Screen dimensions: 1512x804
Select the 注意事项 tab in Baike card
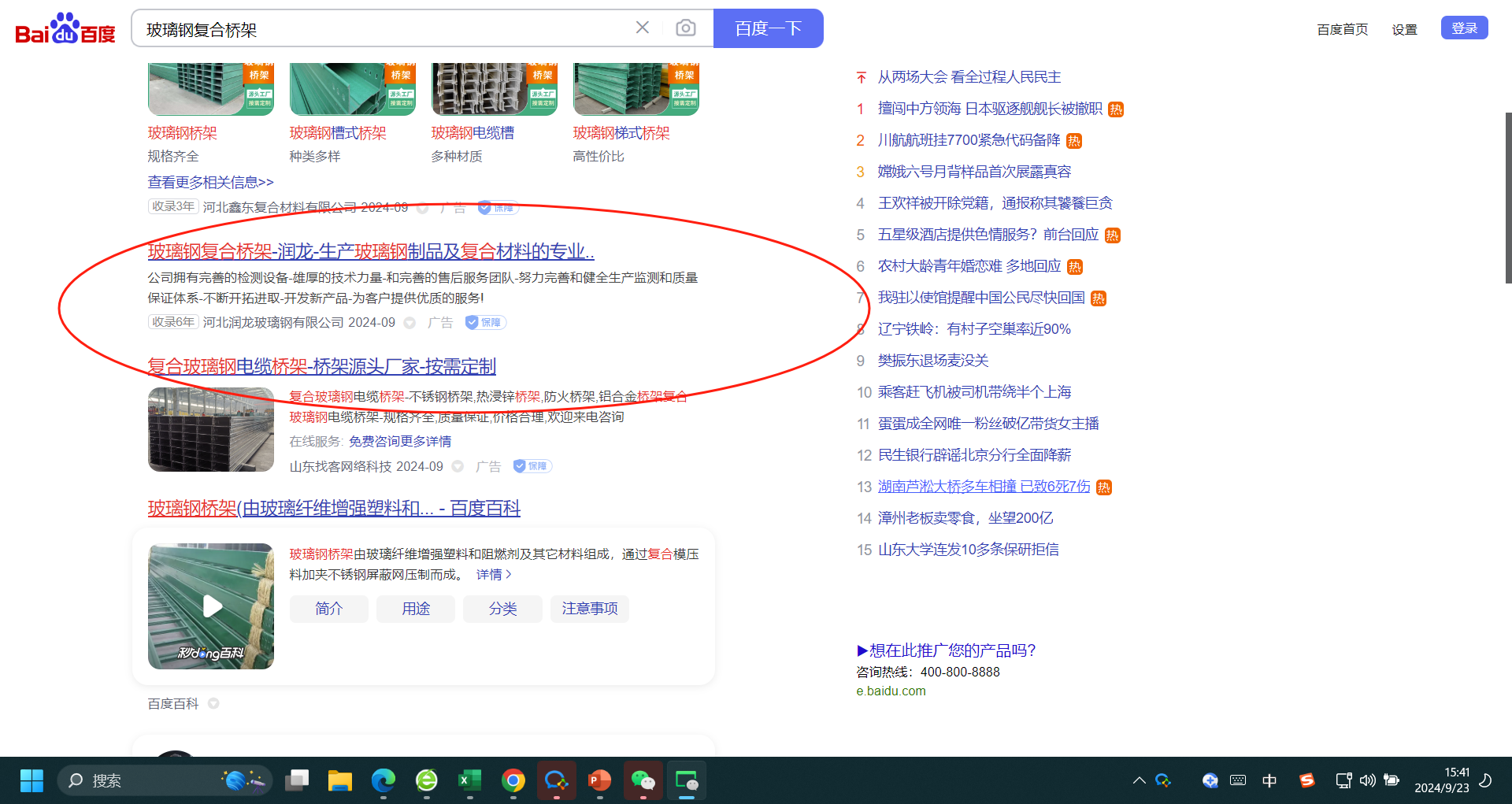tap(589, 609)
